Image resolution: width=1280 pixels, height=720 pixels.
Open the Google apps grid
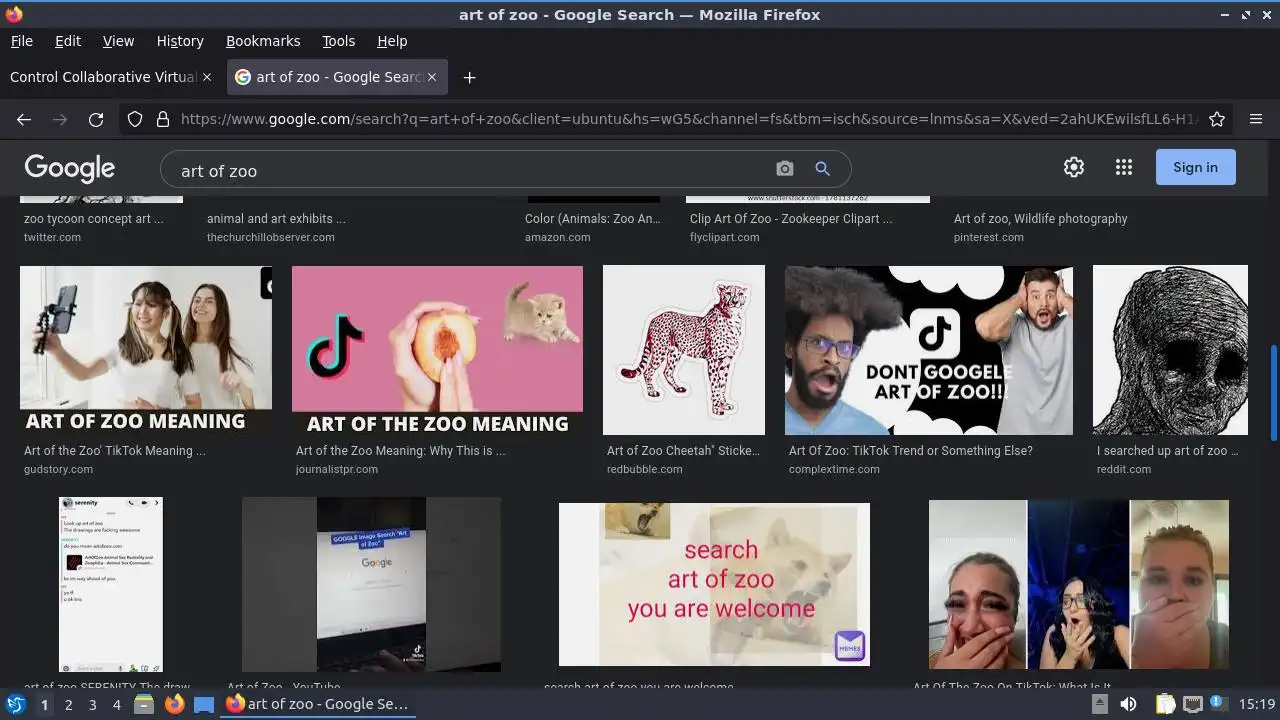click(x=1124, y=167)
